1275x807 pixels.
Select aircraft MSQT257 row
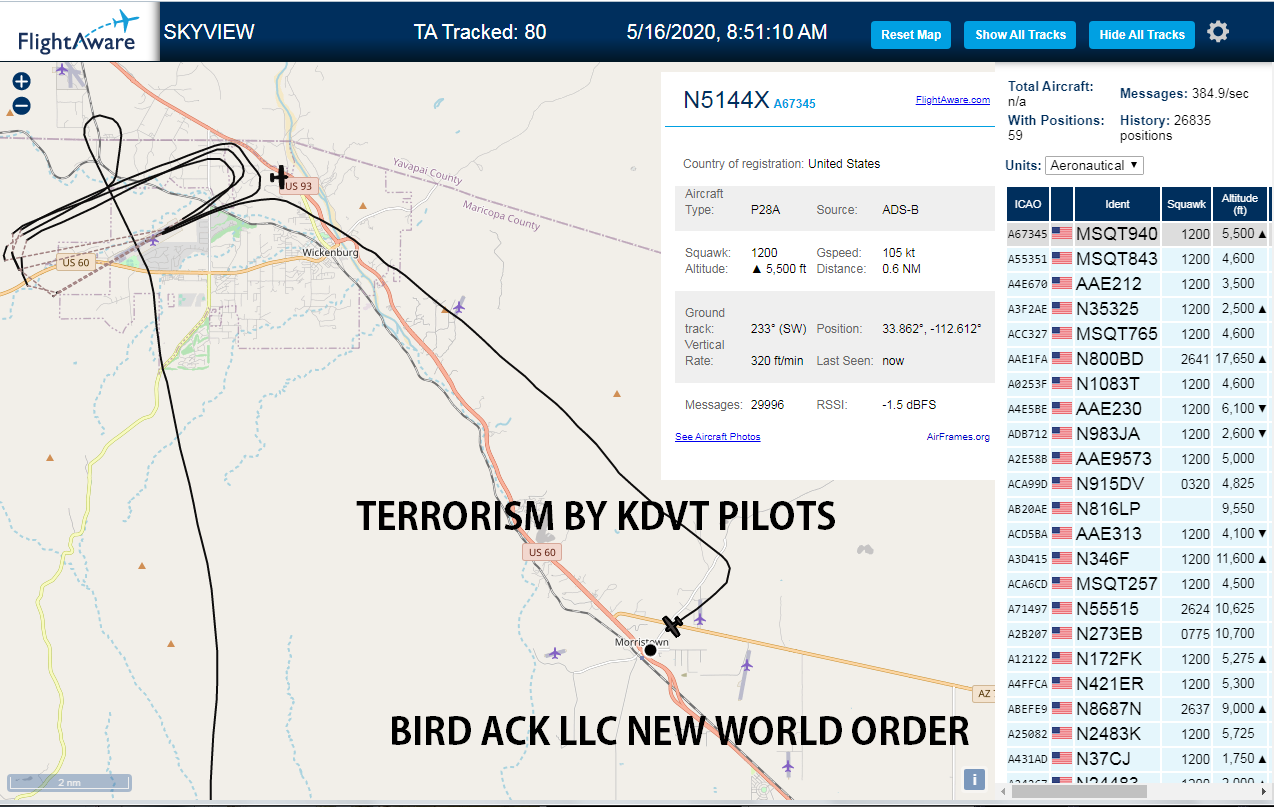(1138, 584)
